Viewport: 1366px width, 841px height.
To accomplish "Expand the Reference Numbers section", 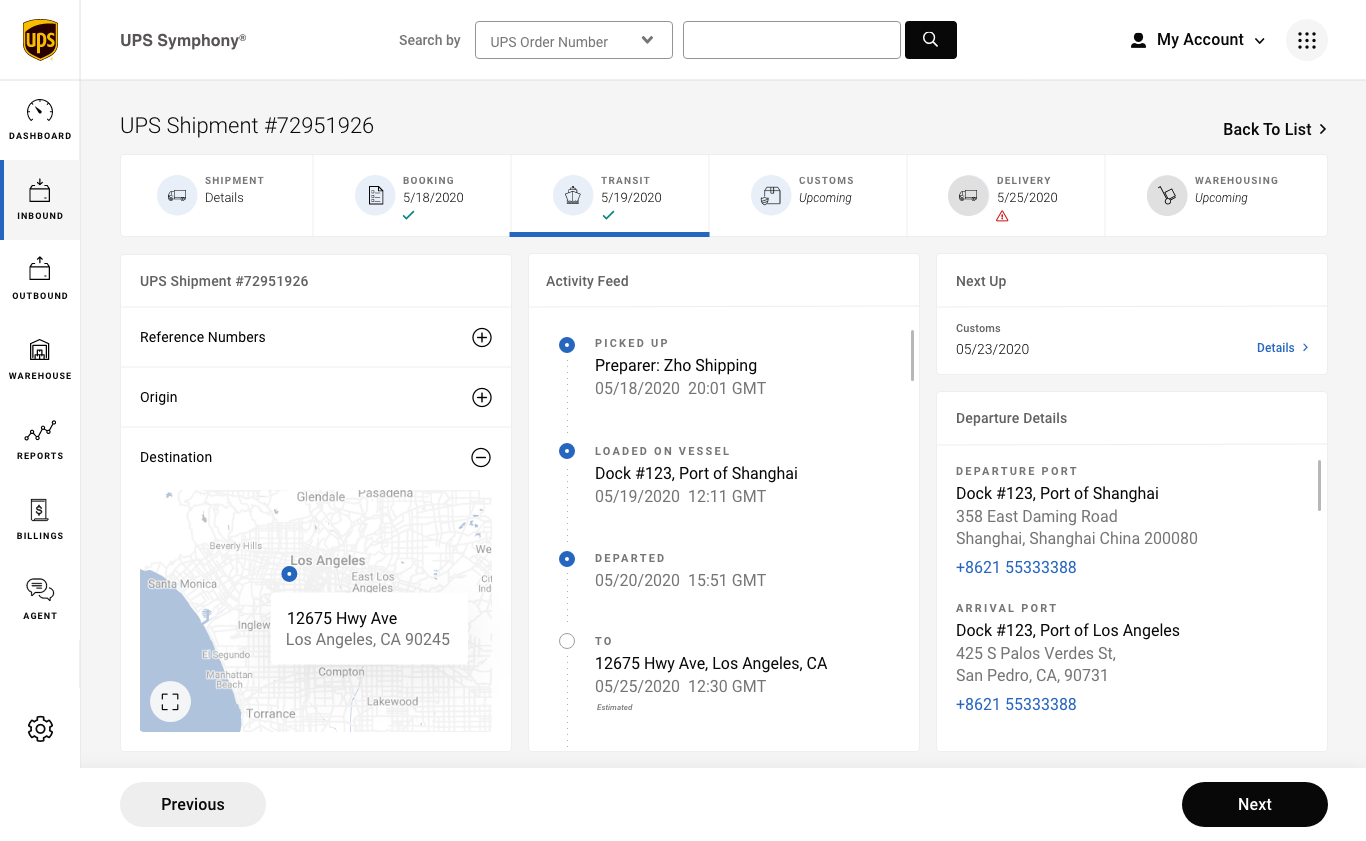I will tap(481, 338).
